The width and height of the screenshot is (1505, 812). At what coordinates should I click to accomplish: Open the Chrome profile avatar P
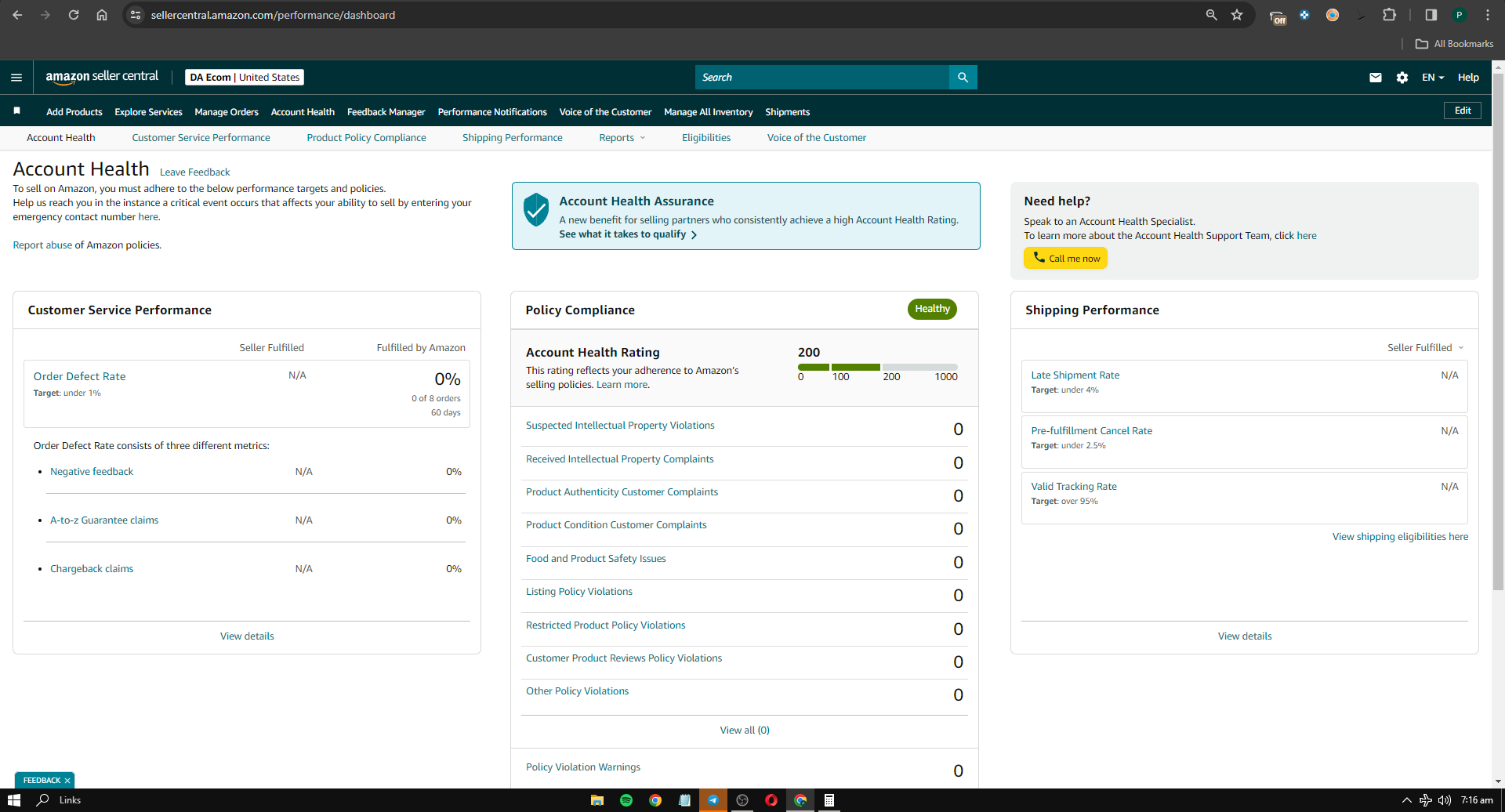tap(1459, 15)
